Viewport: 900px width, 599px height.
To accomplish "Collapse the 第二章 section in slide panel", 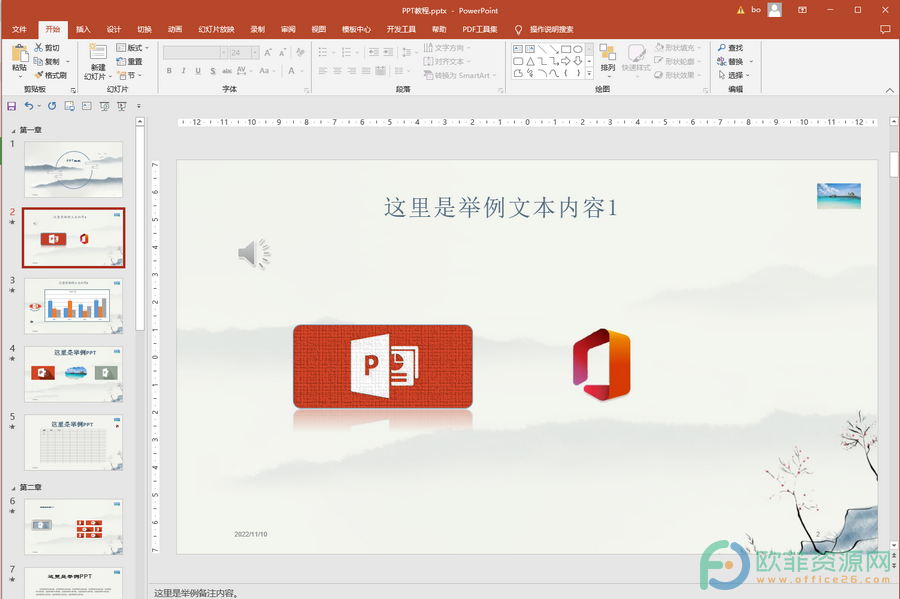I will tap(13, 488).
